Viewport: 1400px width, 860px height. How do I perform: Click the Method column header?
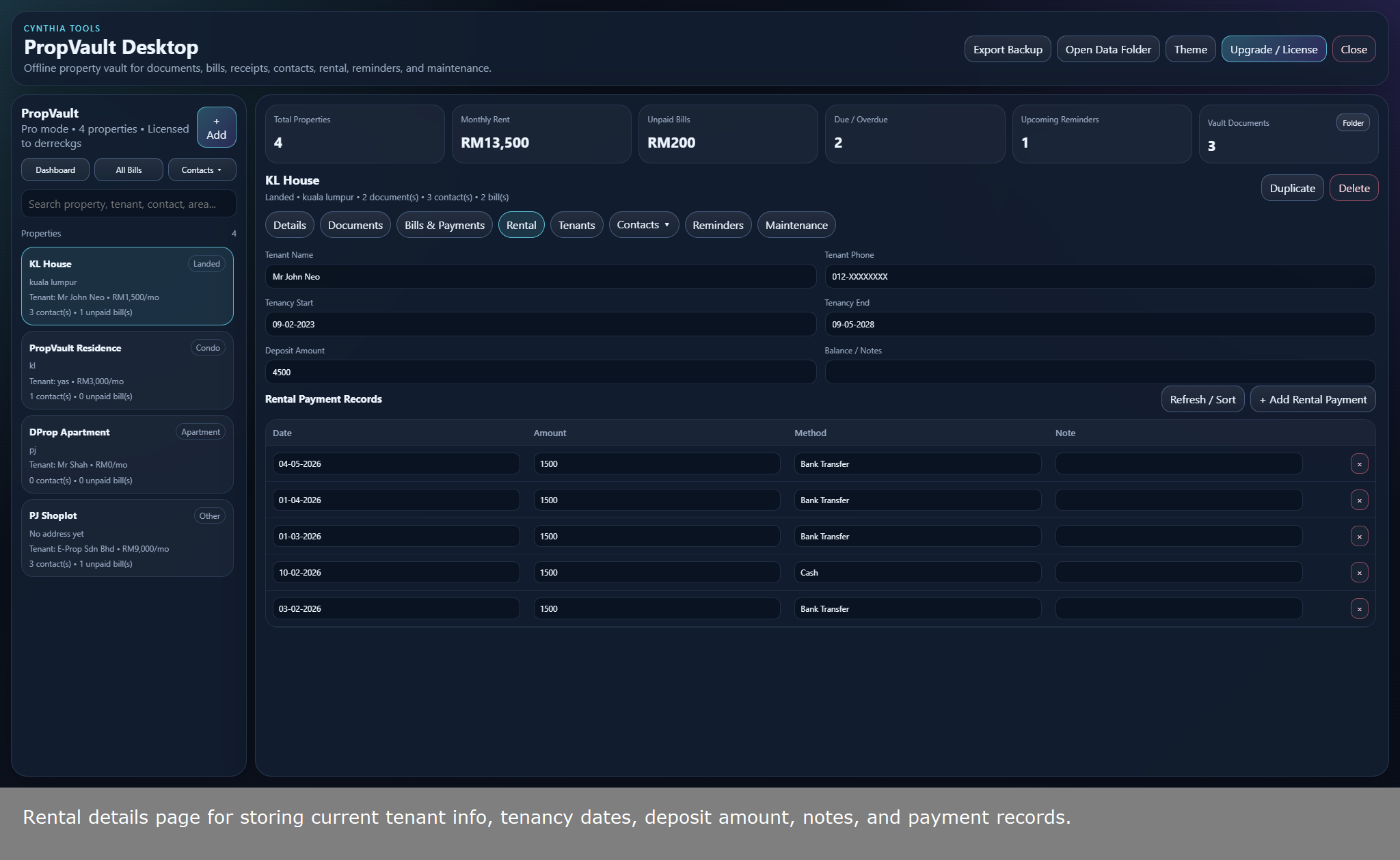(x=810, y=433)
